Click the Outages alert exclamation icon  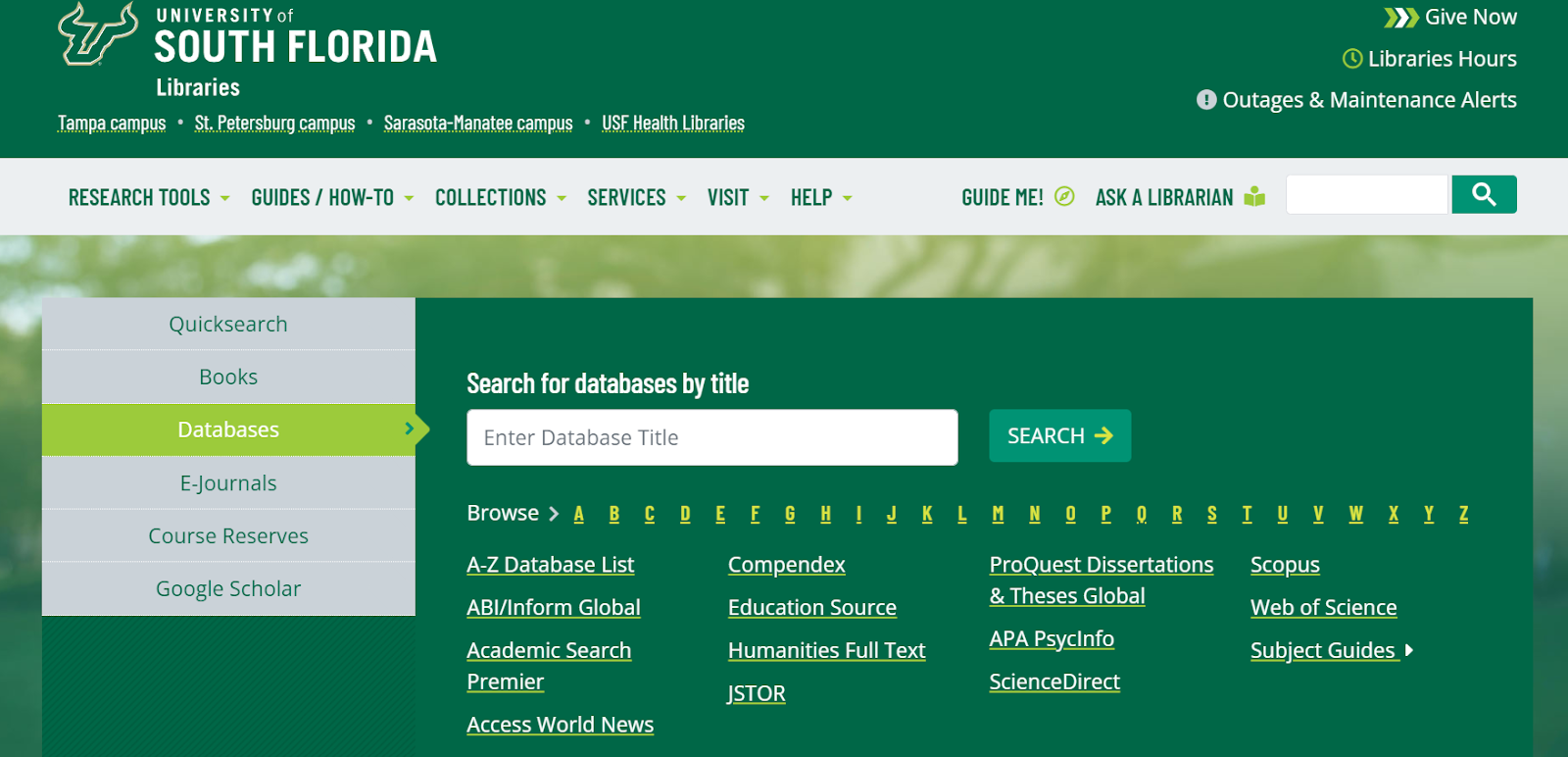[1206, 100]
